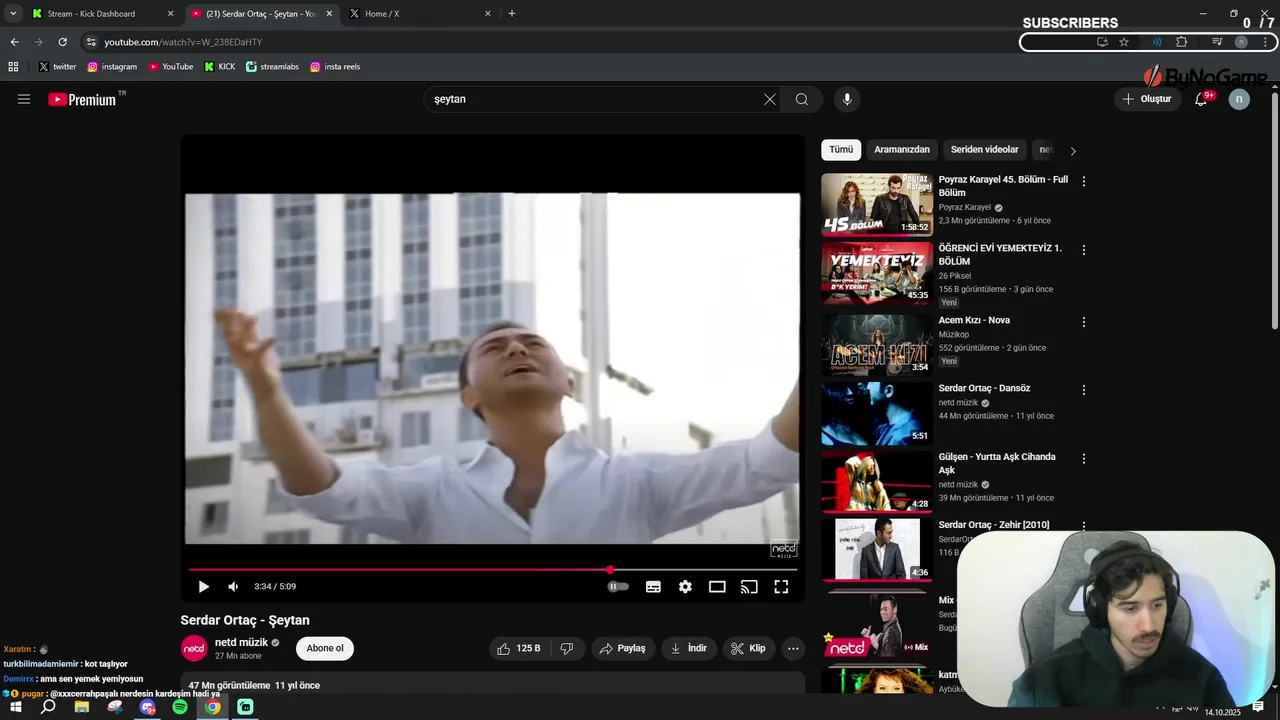Screen dimensions: 1280x720
Task: Select the Seriden videolar filter chip
Action: point(985,150)
